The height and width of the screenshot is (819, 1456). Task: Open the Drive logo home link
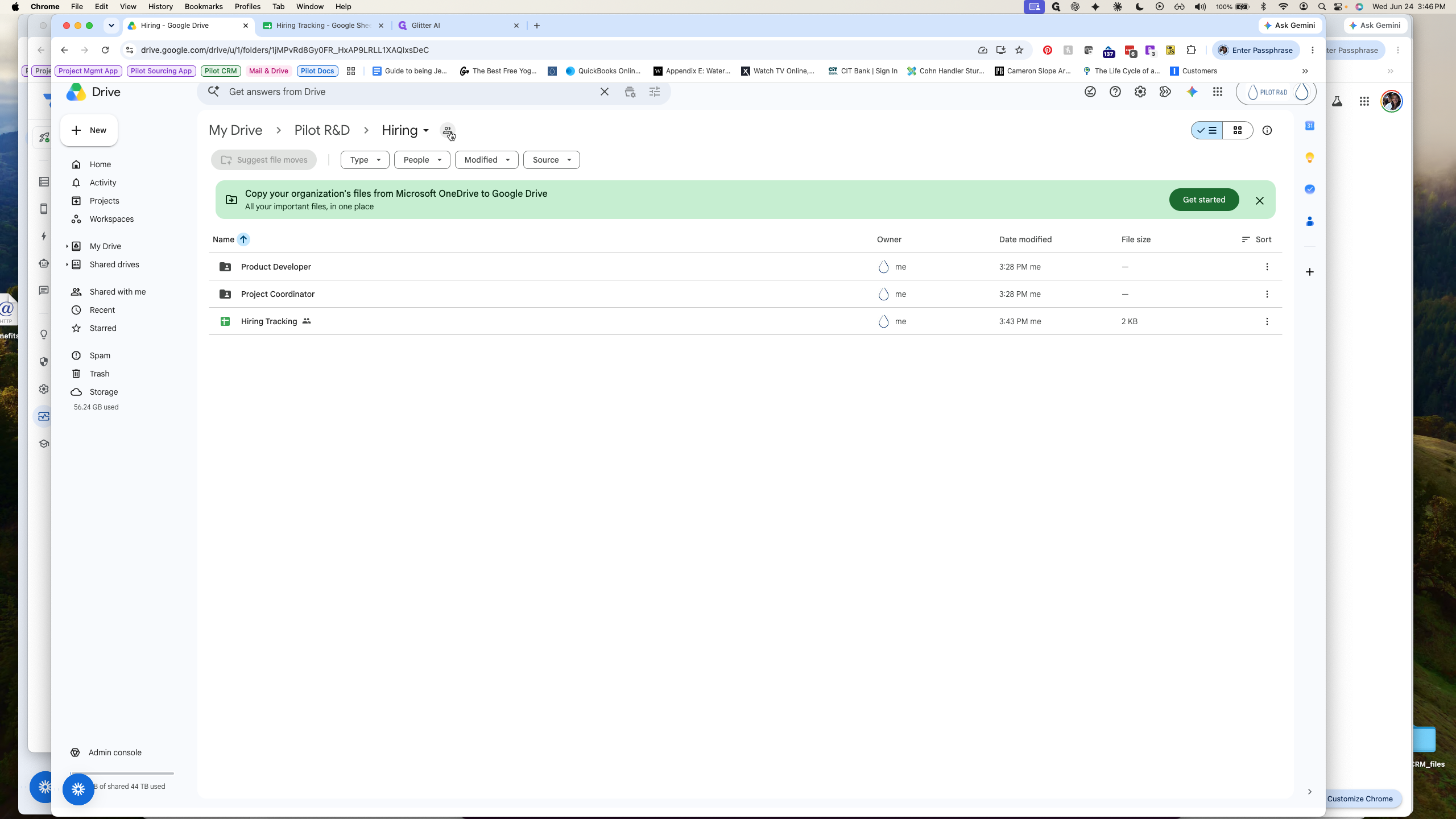[93, 92]
